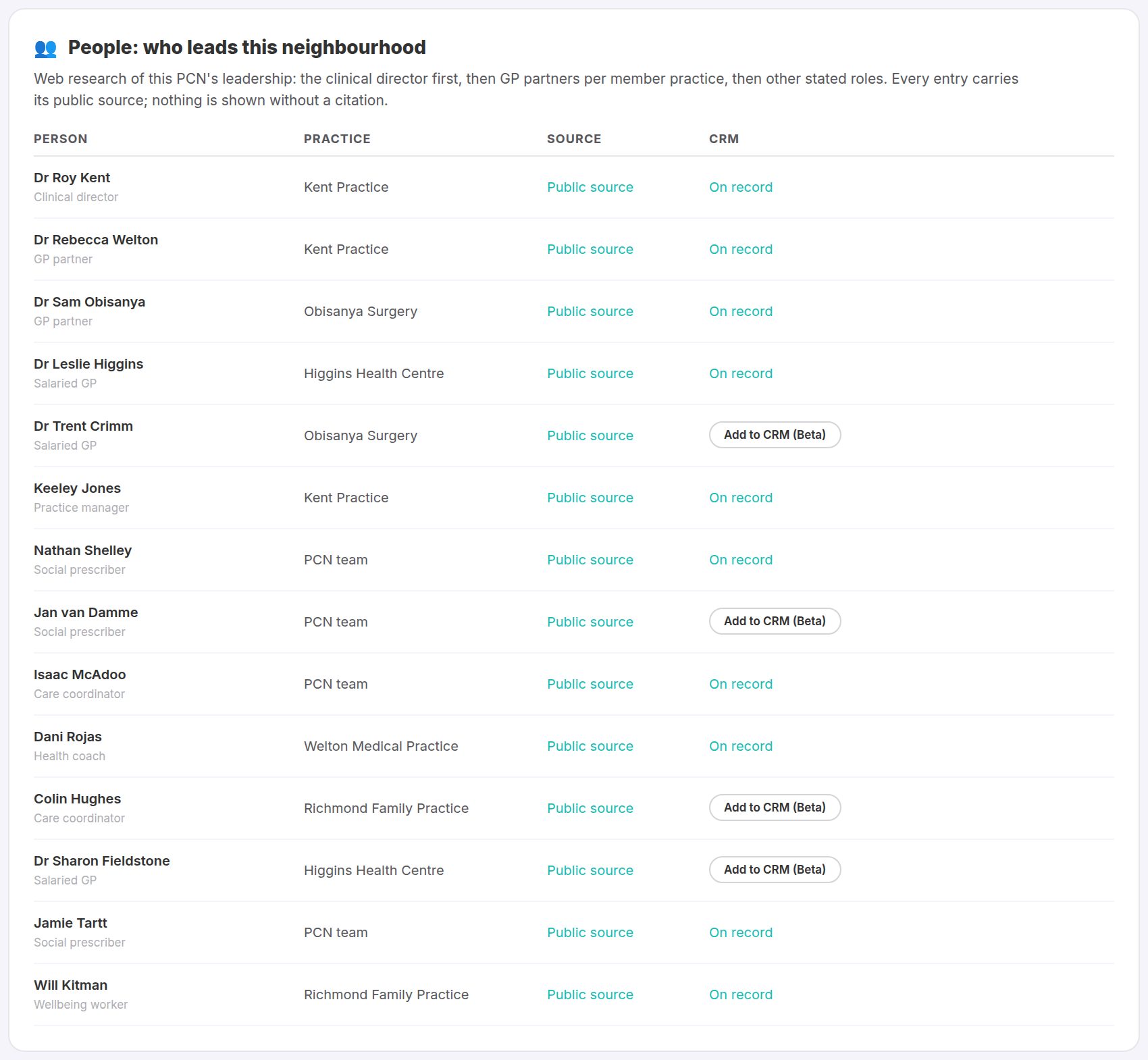Add Jan van Damme to CRM
Viewport: 1148px width, 1060px height.
pos(775,621)
